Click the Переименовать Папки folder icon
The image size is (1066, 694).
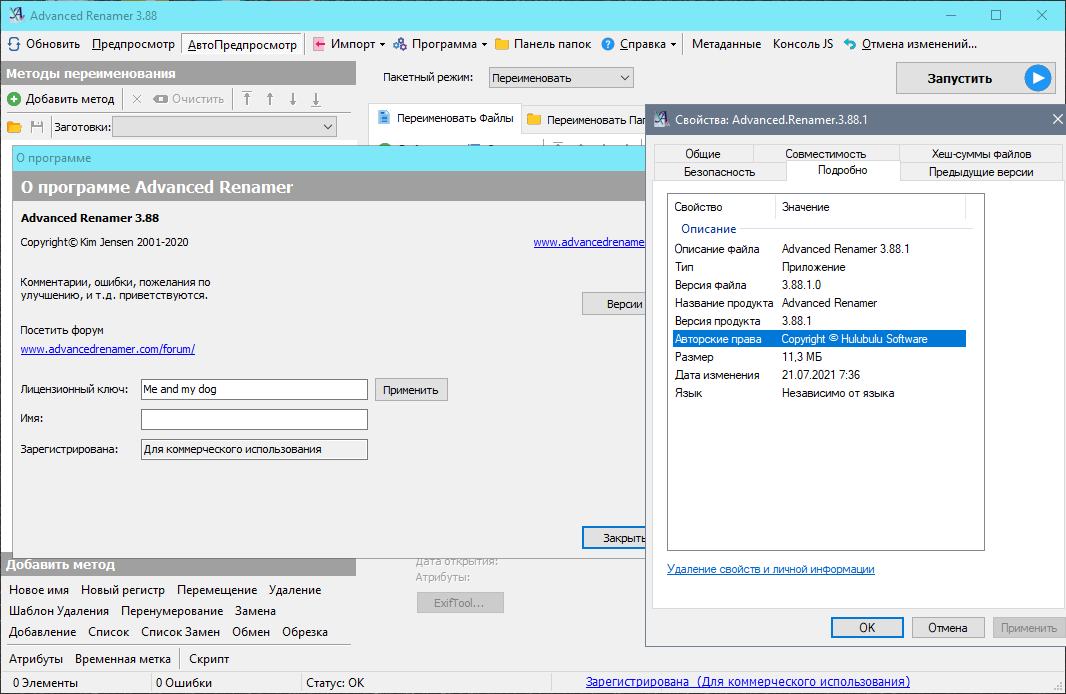[x=534, y=120]
